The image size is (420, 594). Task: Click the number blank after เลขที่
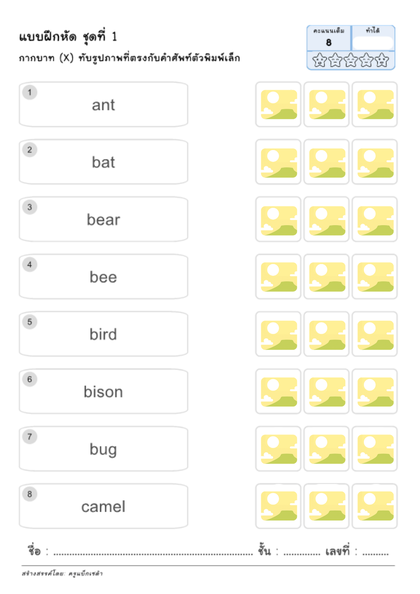click(375, 553)
